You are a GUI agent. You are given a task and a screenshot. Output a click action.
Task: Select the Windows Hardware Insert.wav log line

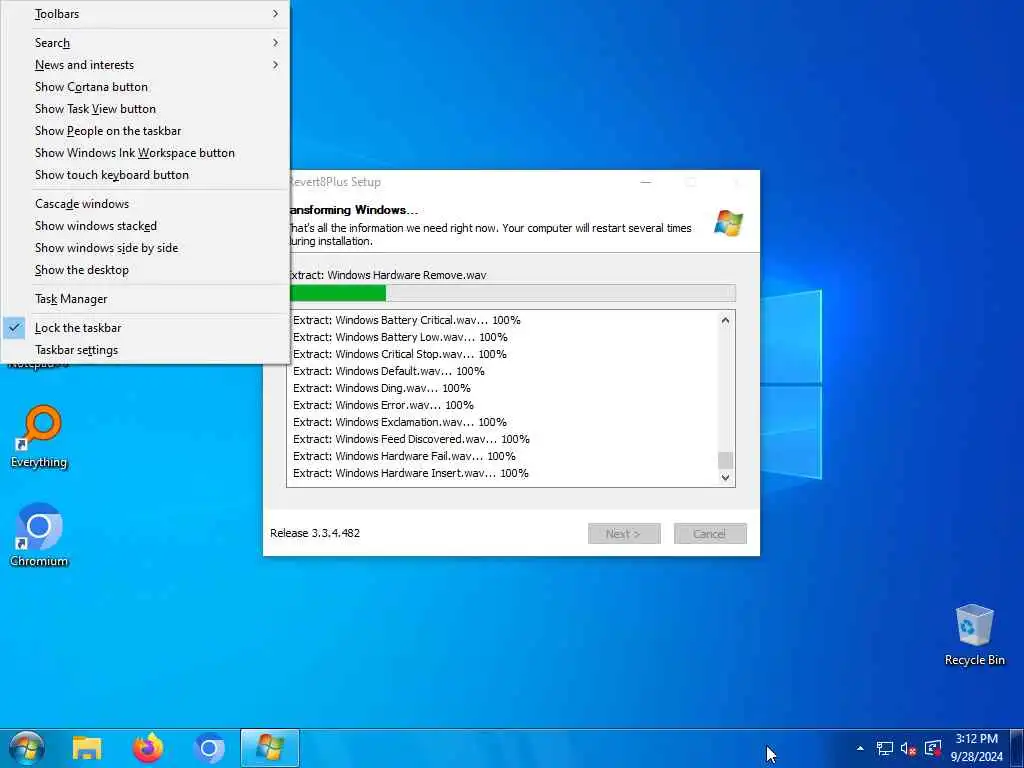point(411,473)
